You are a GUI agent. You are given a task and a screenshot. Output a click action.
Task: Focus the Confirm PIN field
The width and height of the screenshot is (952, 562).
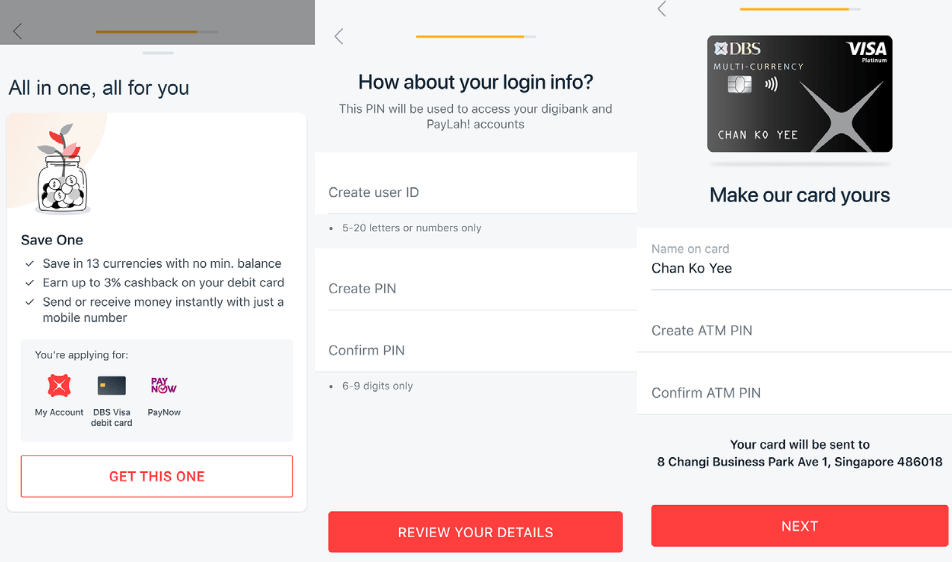pyautogui.click(x=475, y=350)
